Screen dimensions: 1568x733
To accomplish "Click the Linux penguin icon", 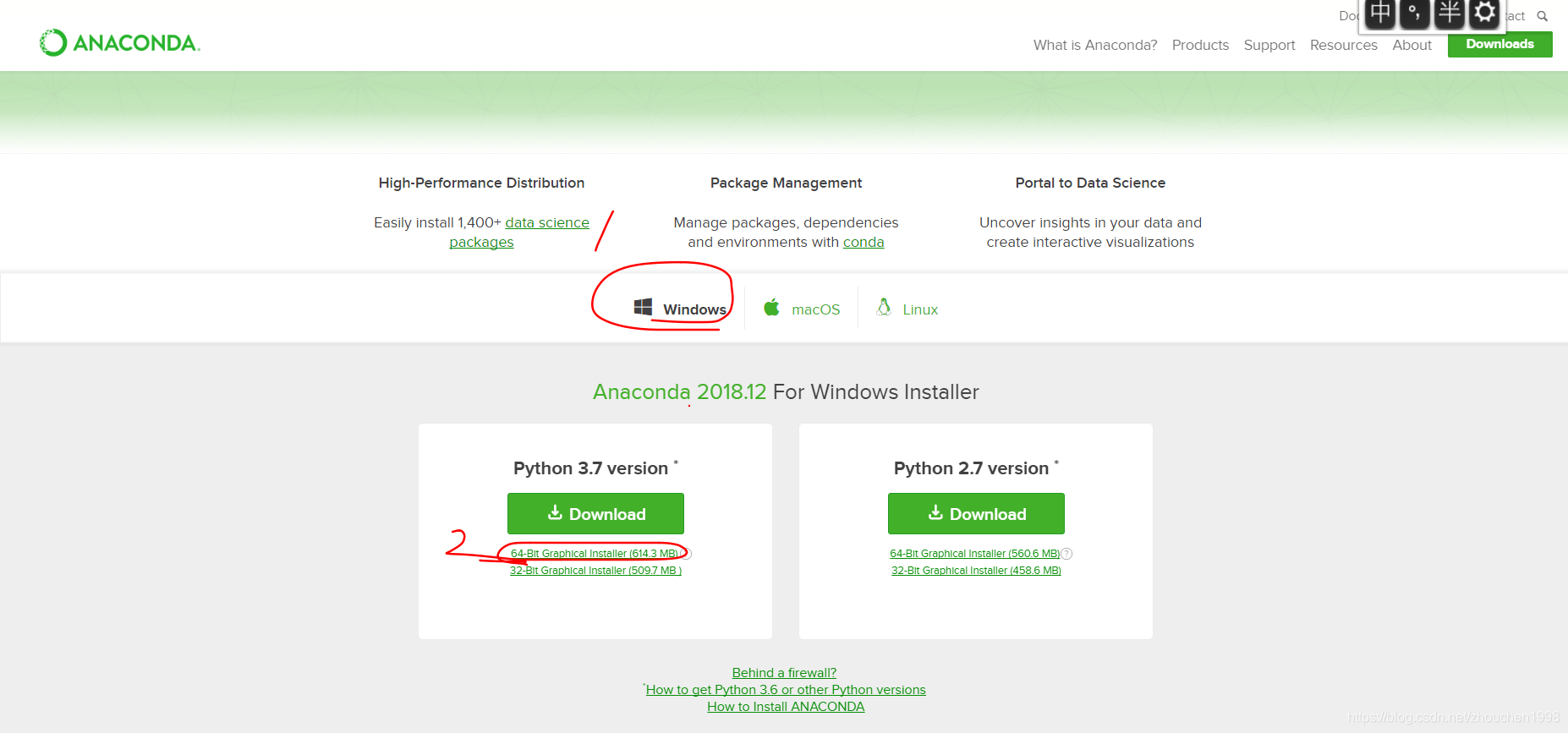I will pos(884,307).
